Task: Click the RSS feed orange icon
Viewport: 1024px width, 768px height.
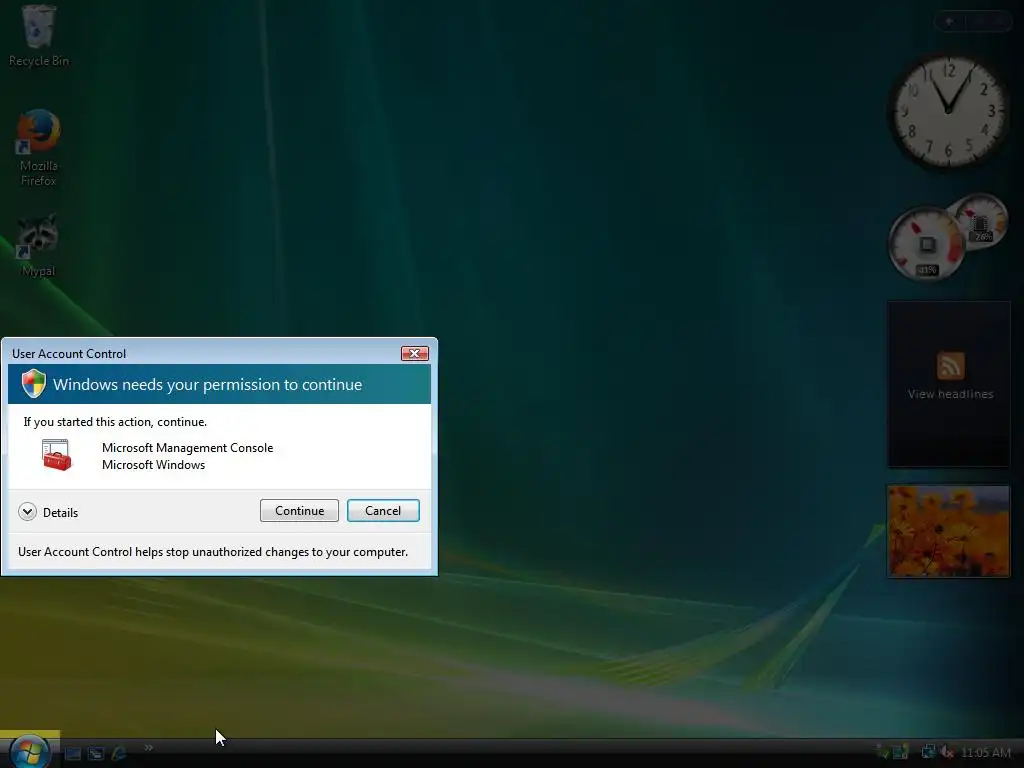Action: (950, 366)
